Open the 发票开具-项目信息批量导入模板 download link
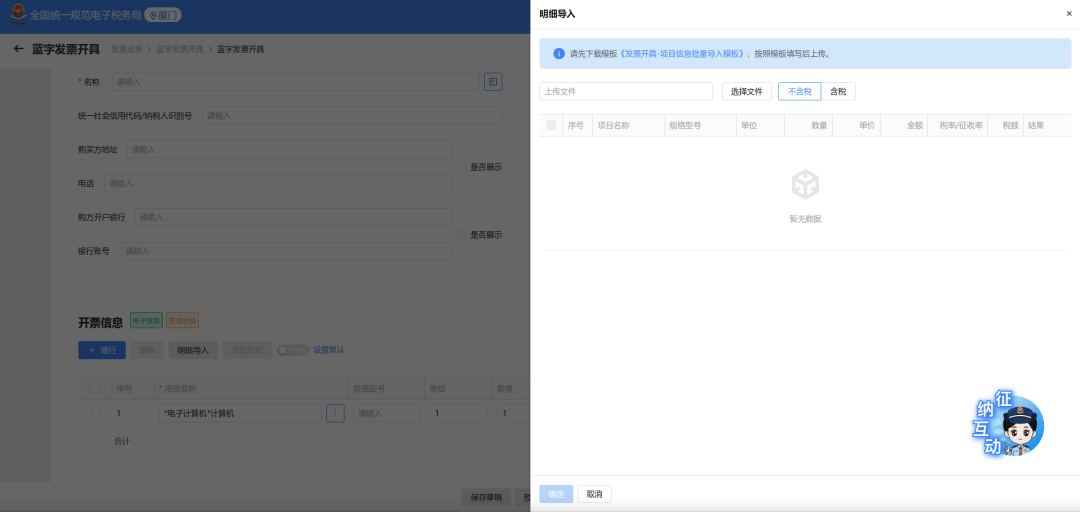Image resolution: width=1080 pixels, height=512 pixels. coord(683,54)
